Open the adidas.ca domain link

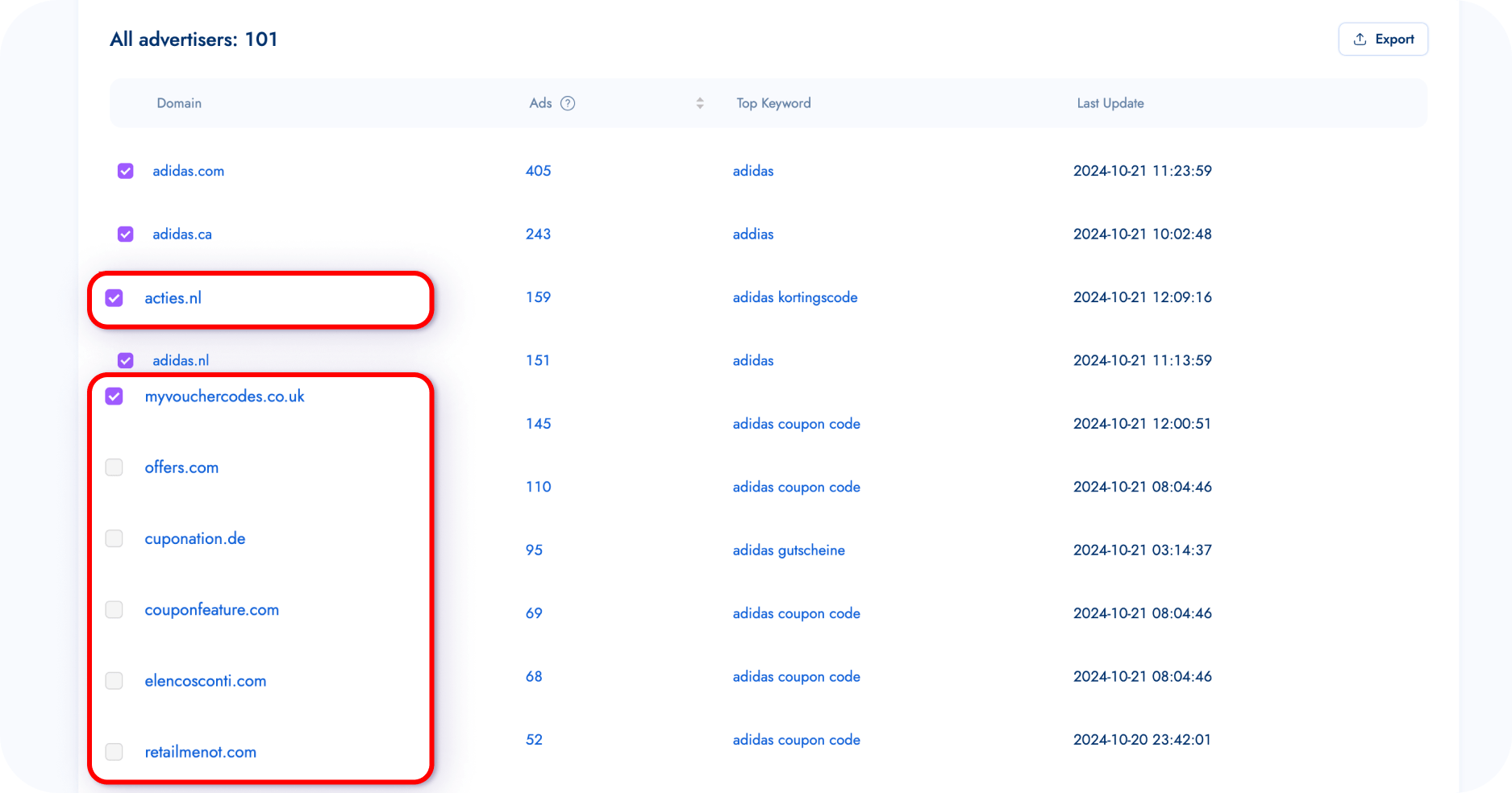click(182, 234)
